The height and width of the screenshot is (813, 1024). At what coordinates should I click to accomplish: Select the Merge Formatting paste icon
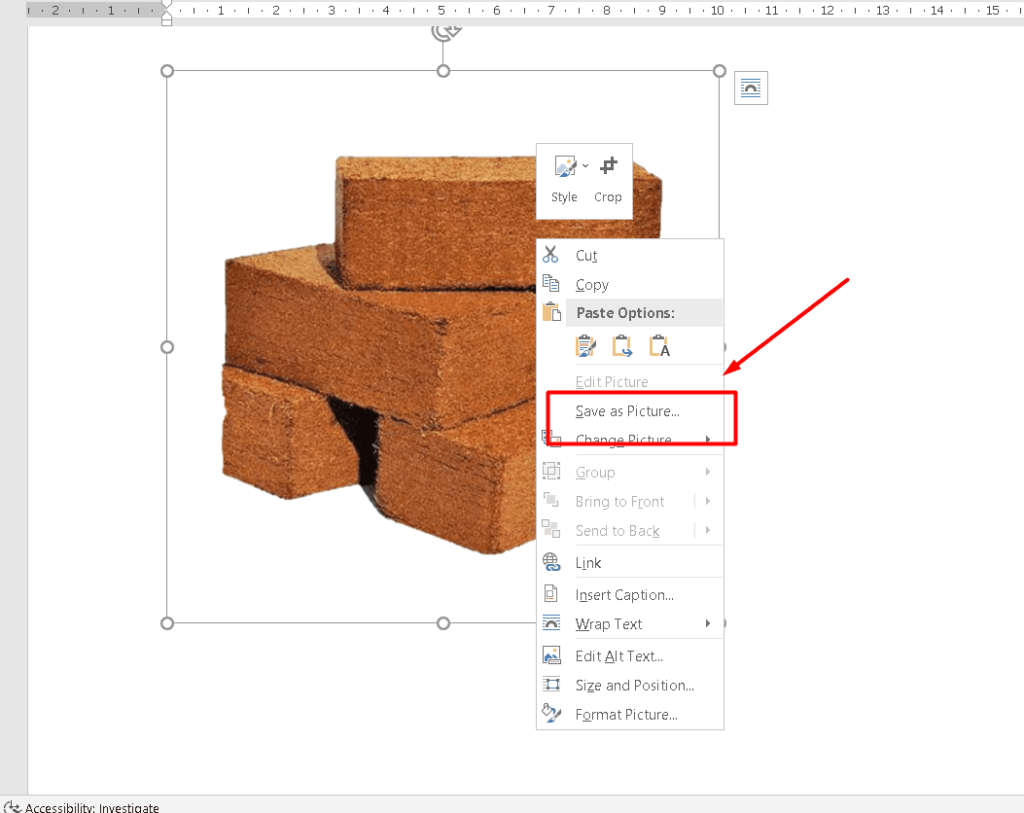(622, 346)
